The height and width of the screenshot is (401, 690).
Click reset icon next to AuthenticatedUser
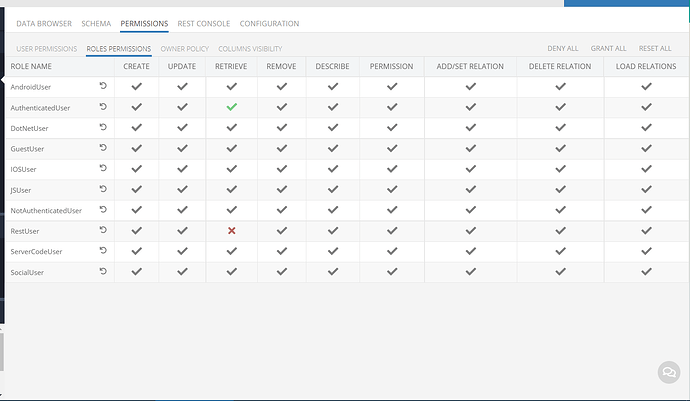point(103,107)
